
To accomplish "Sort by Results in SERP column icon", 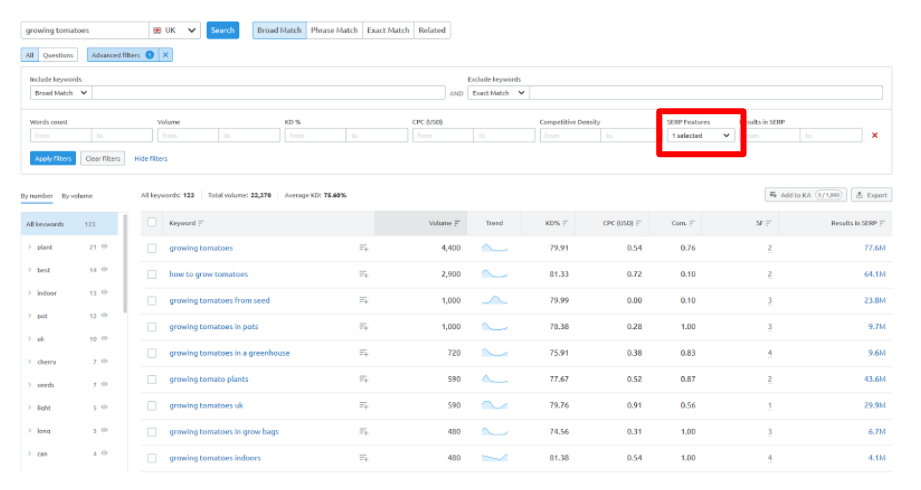I will pyautogui.click(x=882, y=223).
